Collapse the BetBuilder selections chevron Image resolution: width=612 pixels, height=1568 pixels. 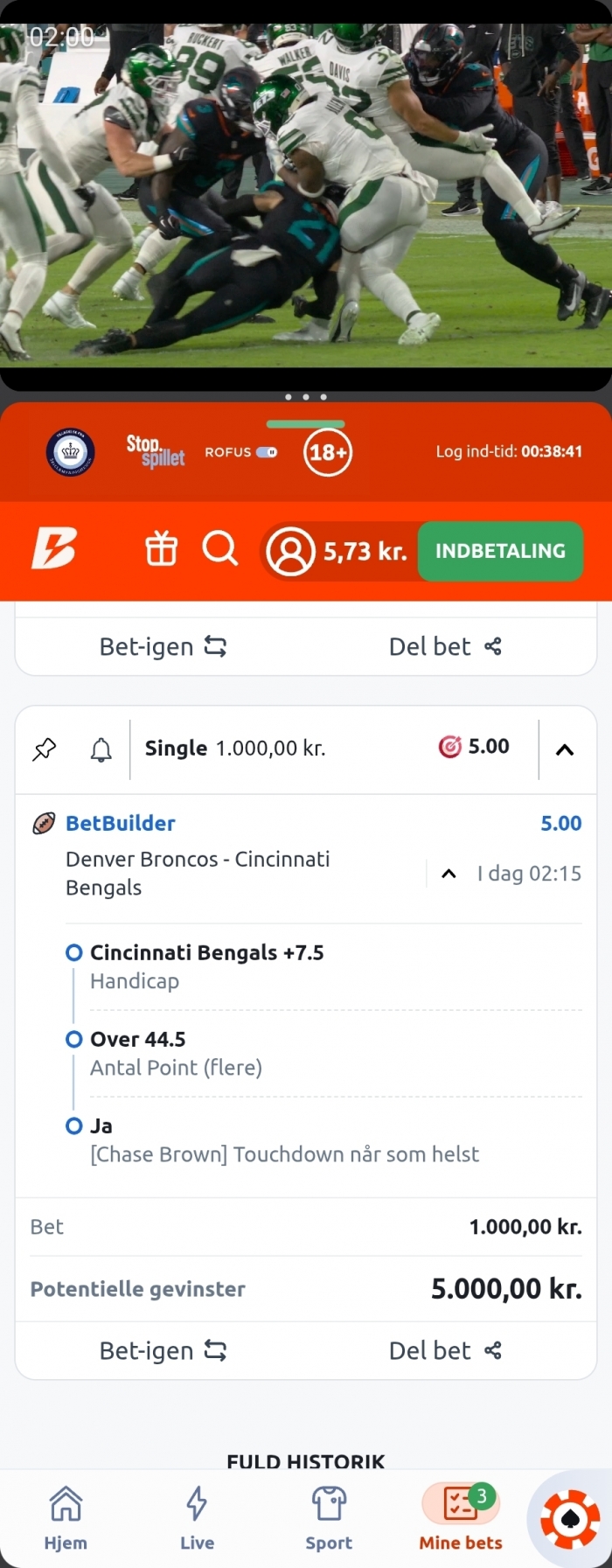pyautogui.click(x=449, y=874)
